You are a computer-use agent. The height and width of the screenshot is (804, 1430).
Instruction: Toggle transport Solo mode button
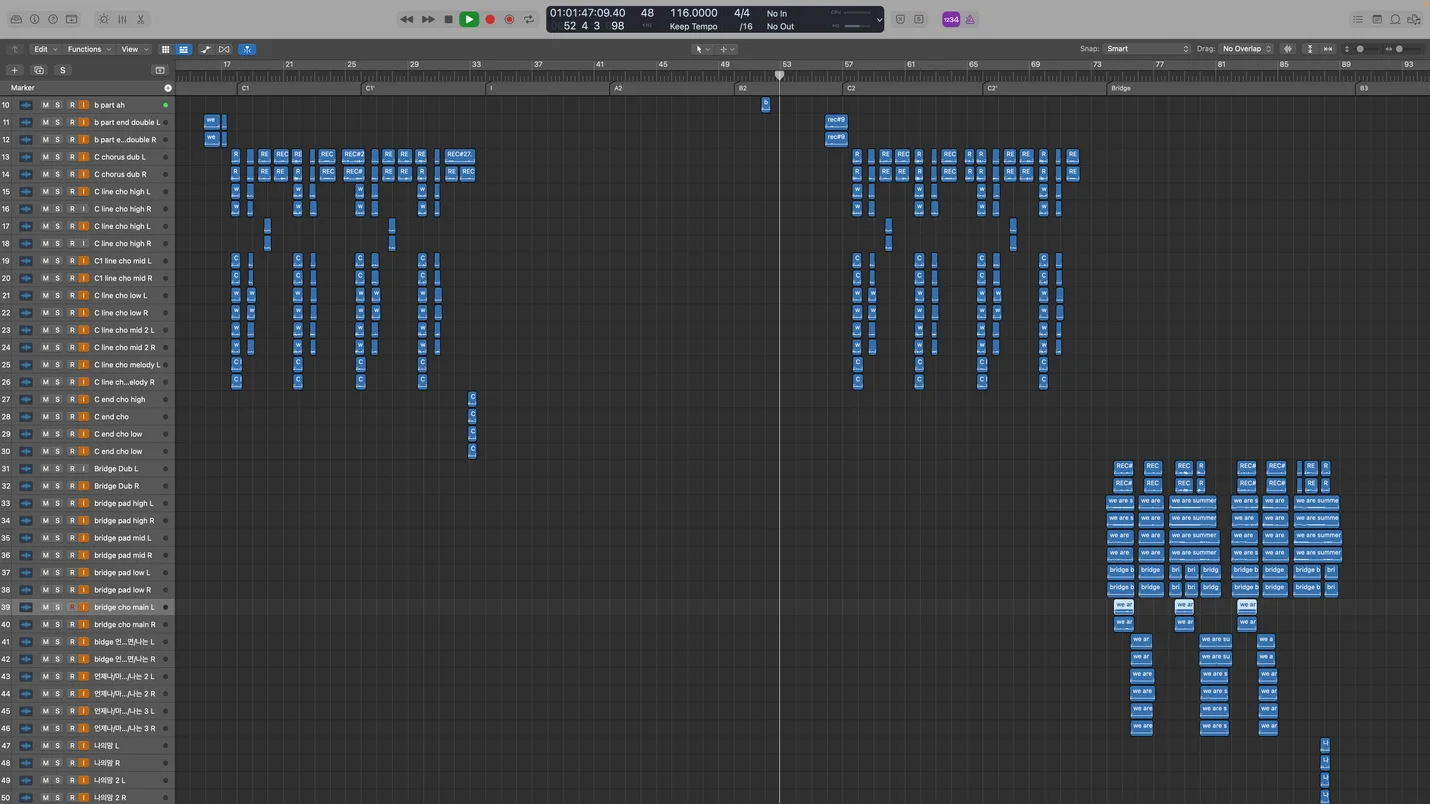click(x=919, y=19)
